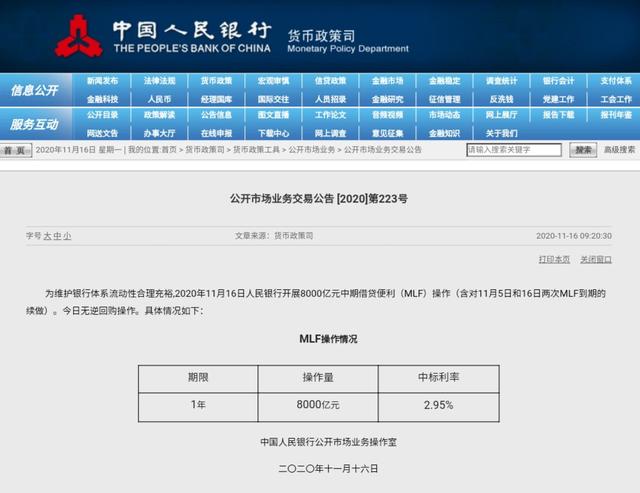Open the 意见征集 menu item
Screen dimensions: 640x493
pyautogui.click(x=387, y=133)
